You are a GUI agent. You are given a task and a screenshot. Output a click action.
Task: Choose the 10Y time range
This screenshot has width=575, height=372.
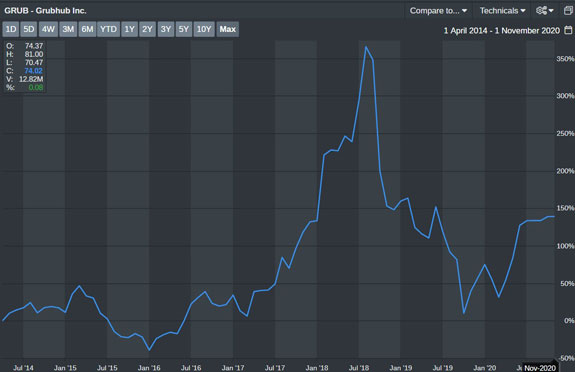[204, 29]
